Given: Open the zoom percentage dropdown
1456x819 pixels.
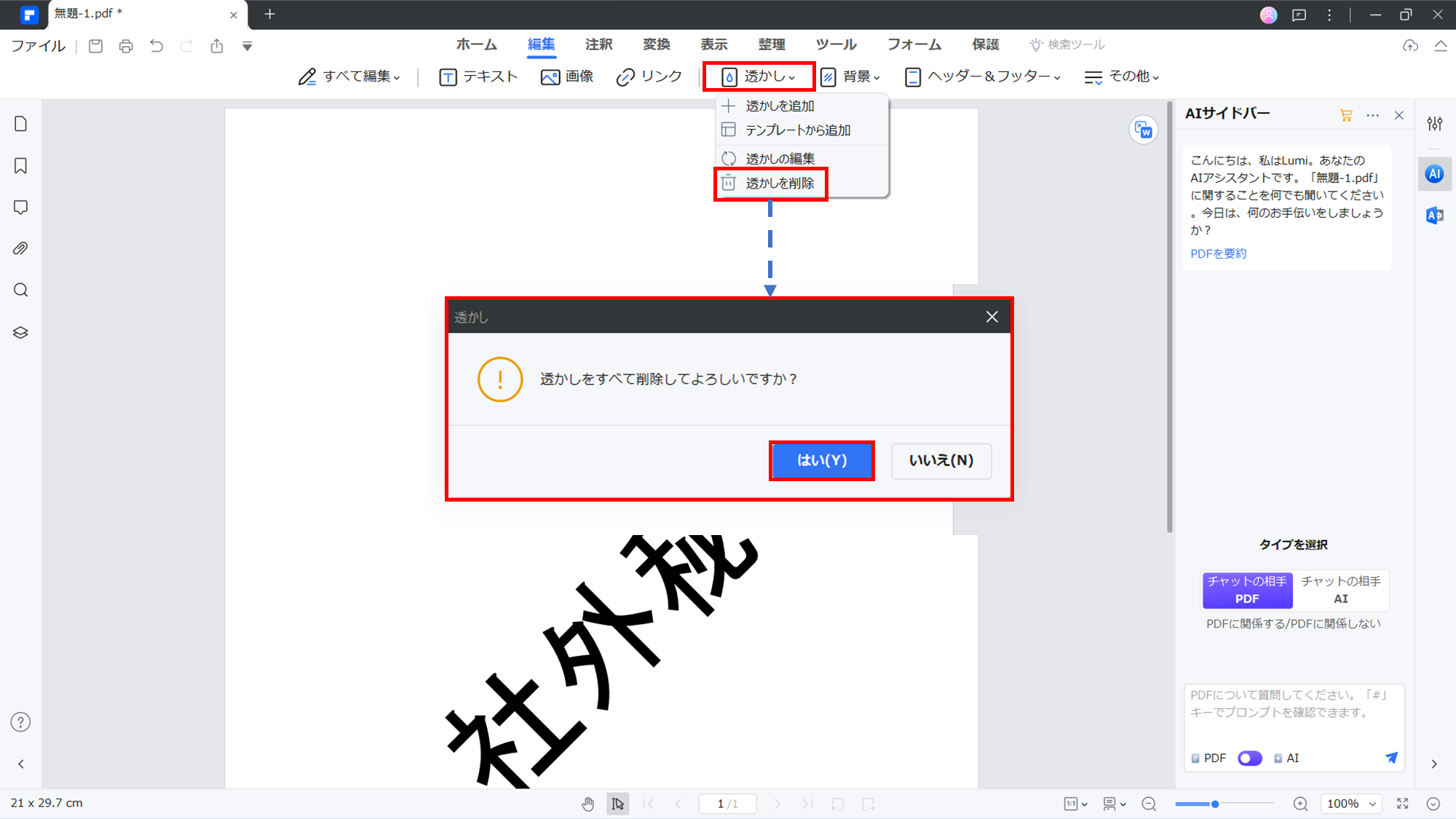Looking at the screenshot, I should click(x=1350, y=804).
